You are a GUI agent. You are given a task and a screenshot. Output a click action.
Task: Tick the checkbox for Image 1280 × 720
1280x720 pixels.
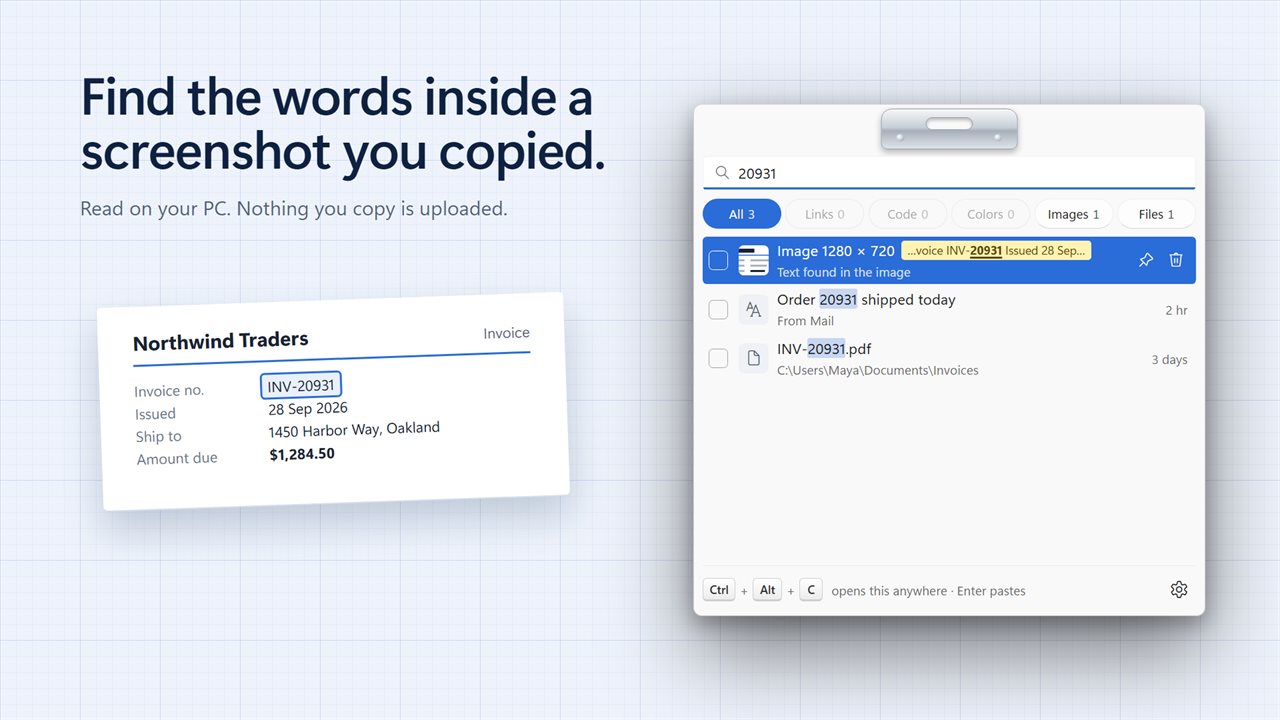coord(718,261)
